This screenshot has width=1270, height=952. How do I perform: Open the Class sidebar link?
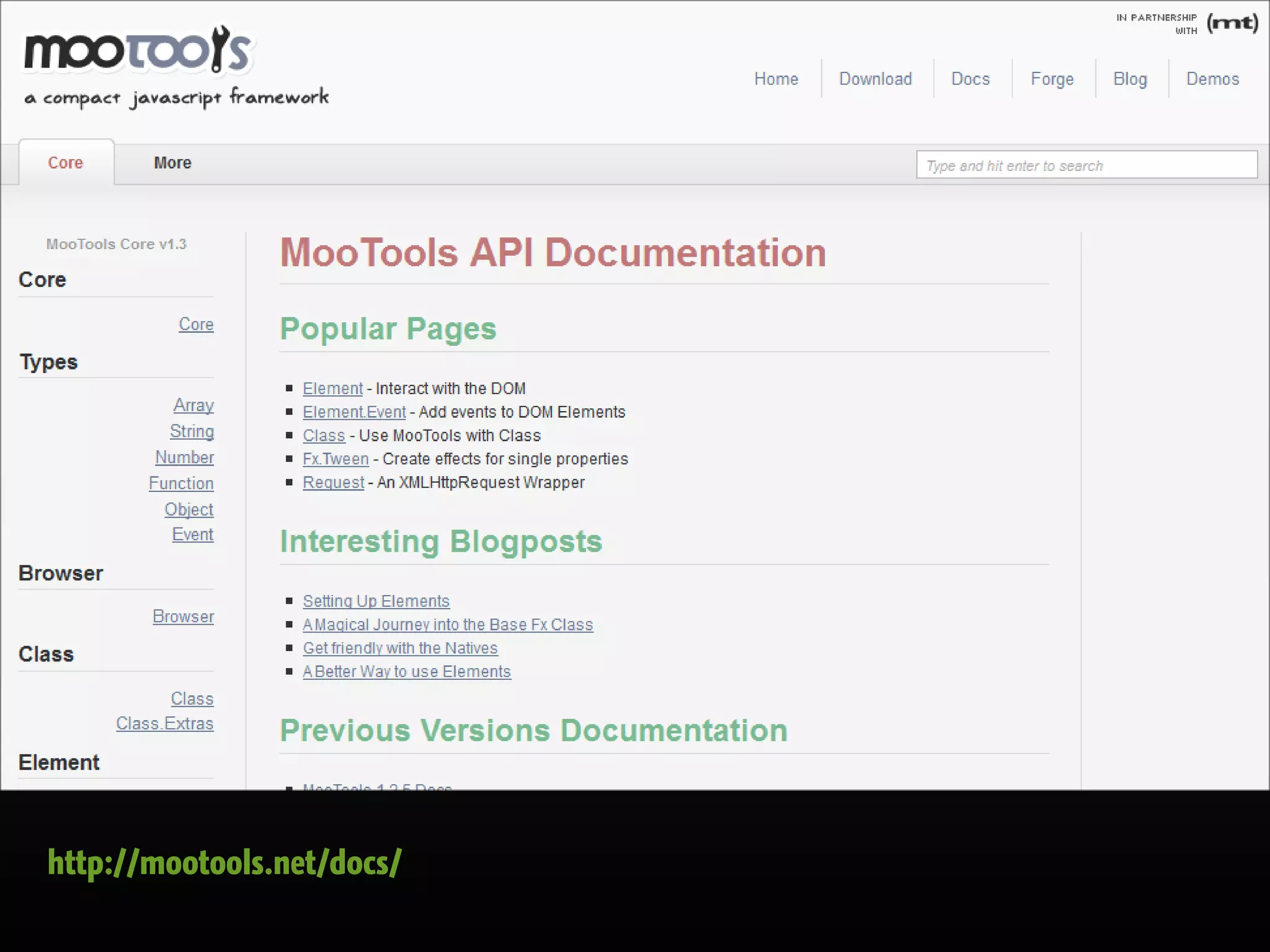[x=192, y=699]
